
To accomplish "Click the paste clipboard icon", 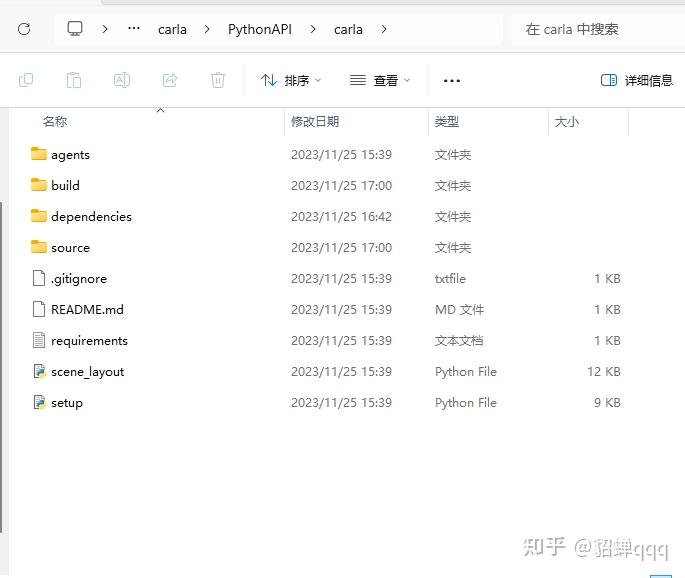I will [74, 80].
